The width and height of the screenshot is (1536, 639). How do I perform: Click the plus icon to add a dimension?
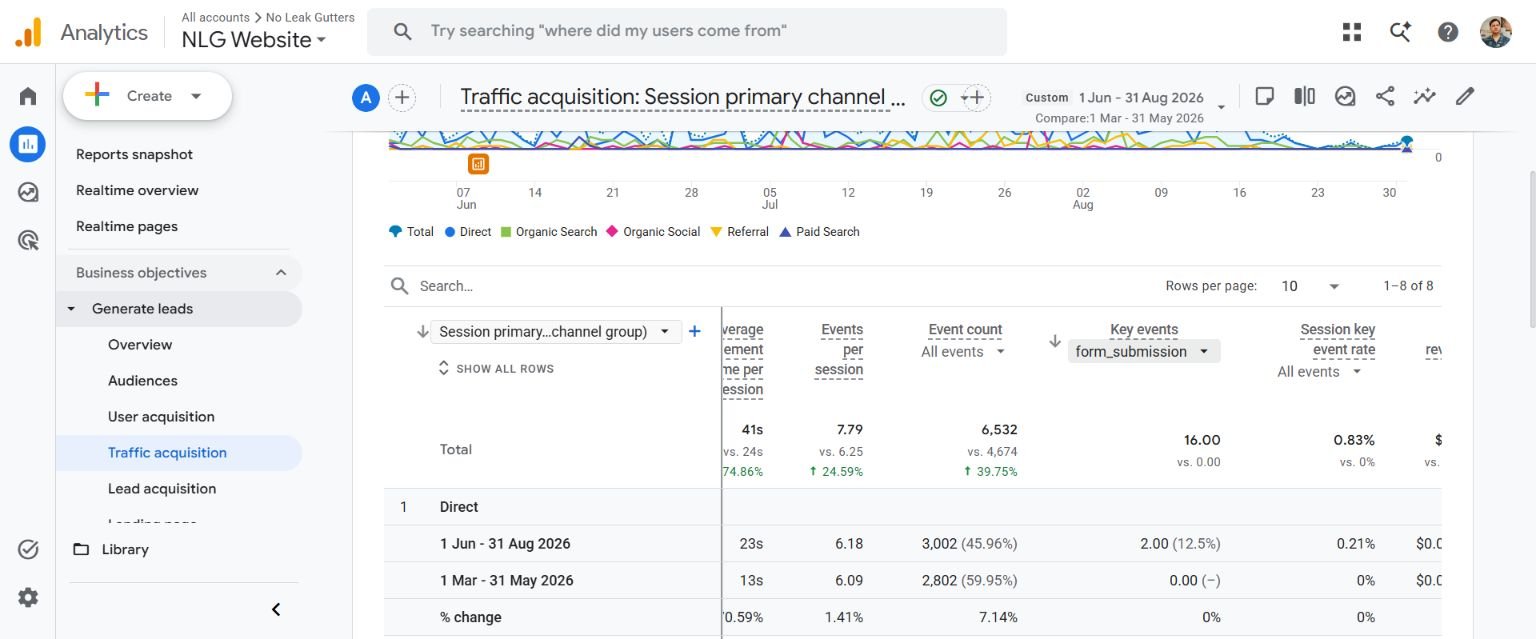coord(695,331)
